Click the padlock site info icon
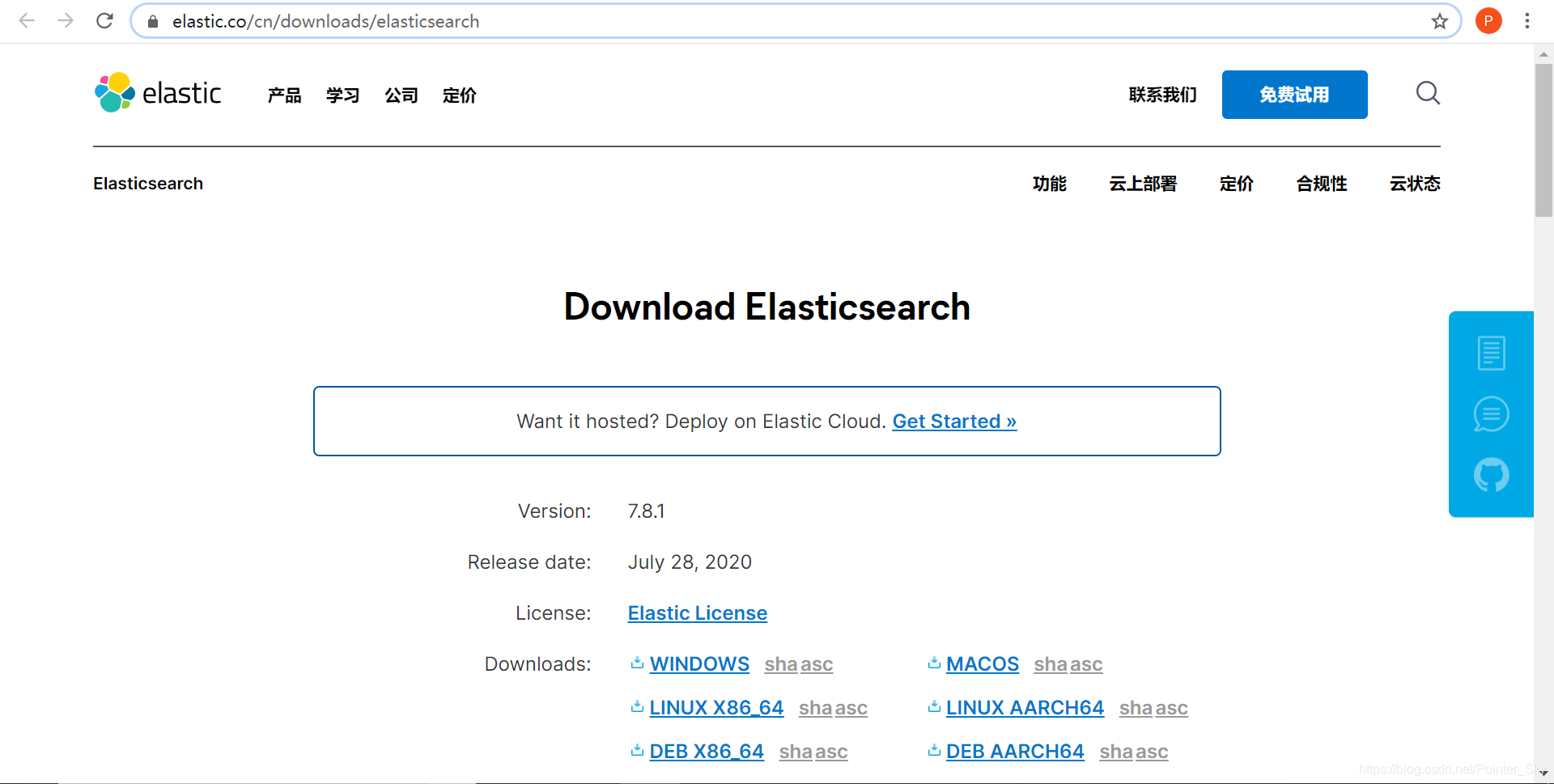Viewport: 1554px width, 784px height. (x=152, y=22)
